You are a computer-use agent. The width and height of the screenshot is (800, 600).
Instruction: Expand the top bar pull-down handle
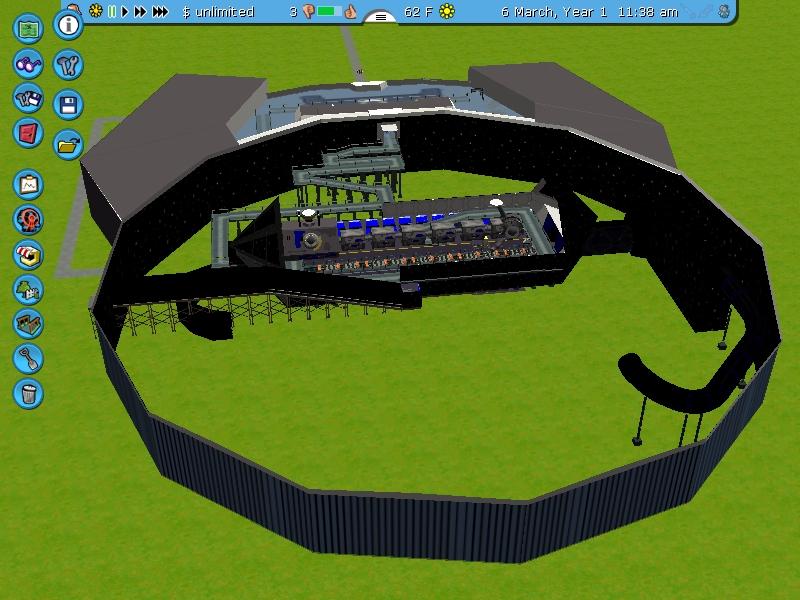(x=381, y=17)
